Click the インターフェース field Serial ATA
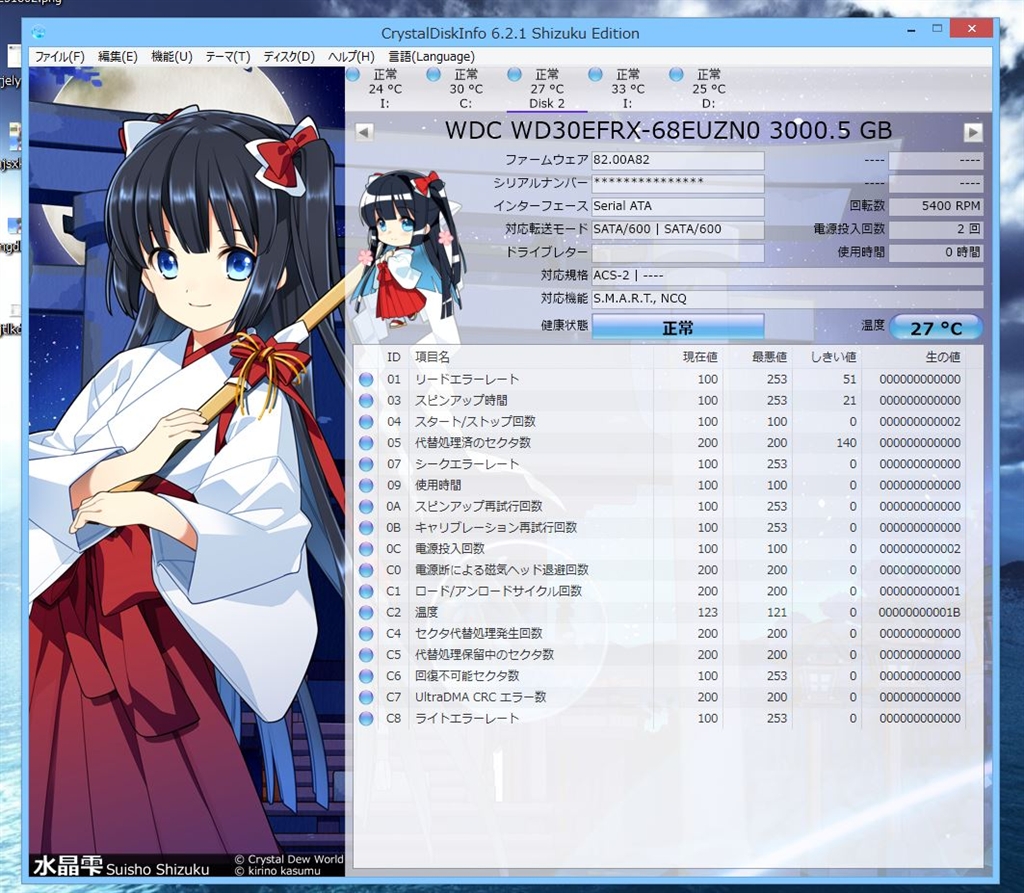1024x893 pixels. [x=678, y=206]
